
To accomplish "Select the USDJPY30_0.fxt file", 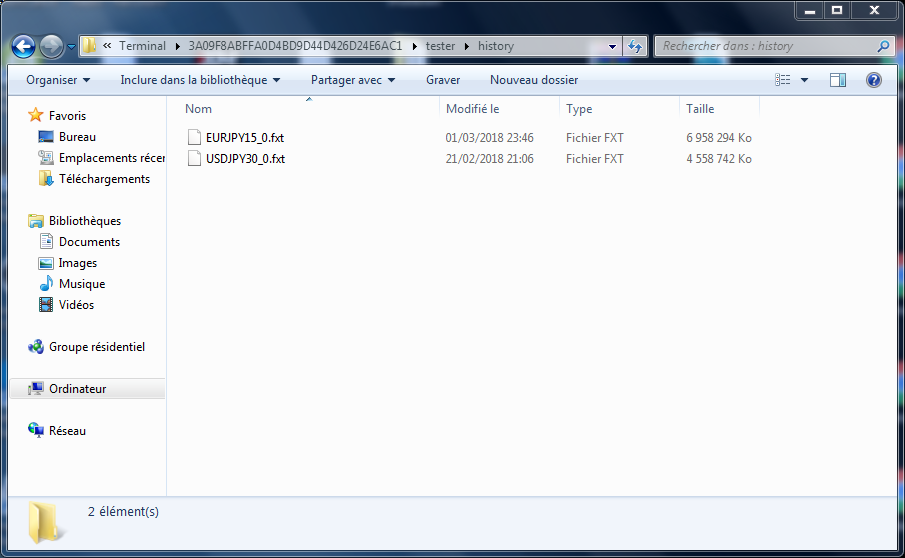I will (245, 159).
